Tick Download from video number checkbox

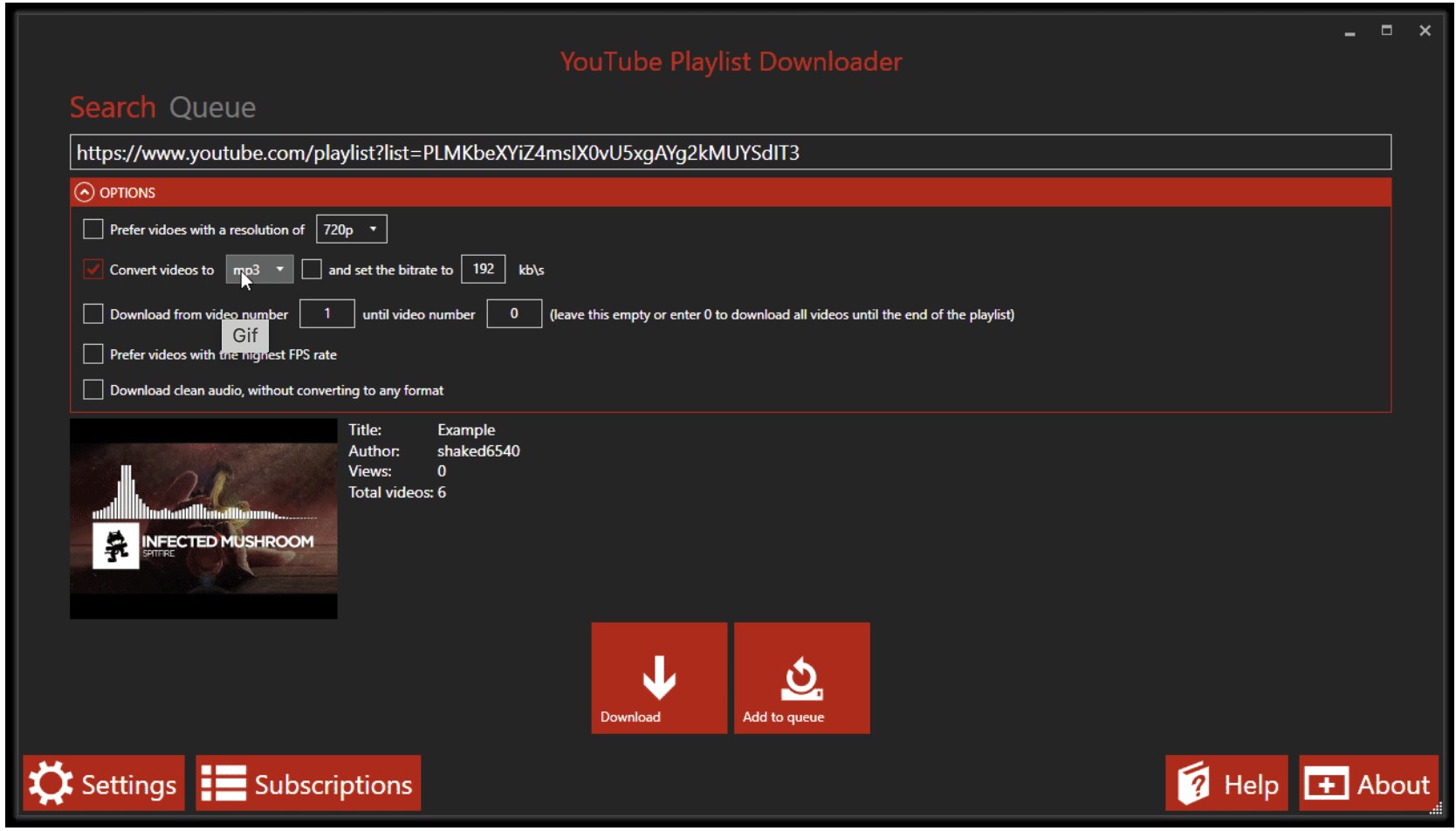pyautogui.click(x=93, y=313)
